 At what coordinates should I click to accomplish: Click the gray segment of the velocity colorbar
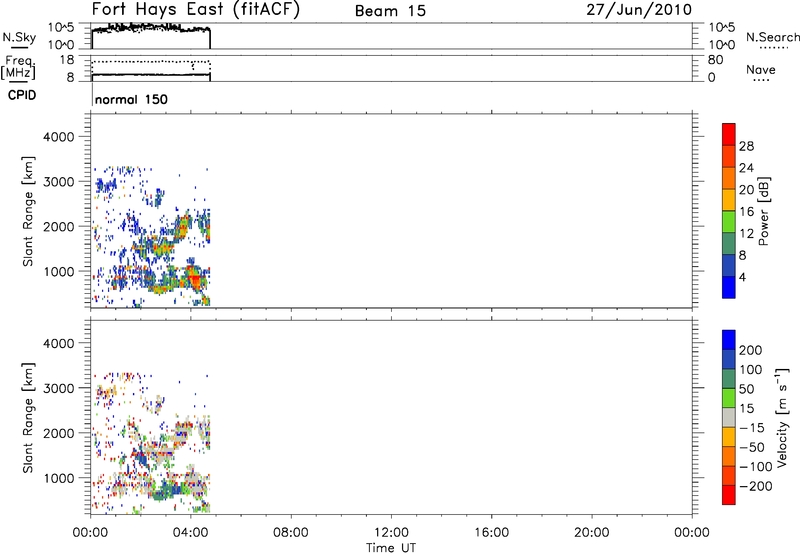pyautogui.click(x=729, y=417)
